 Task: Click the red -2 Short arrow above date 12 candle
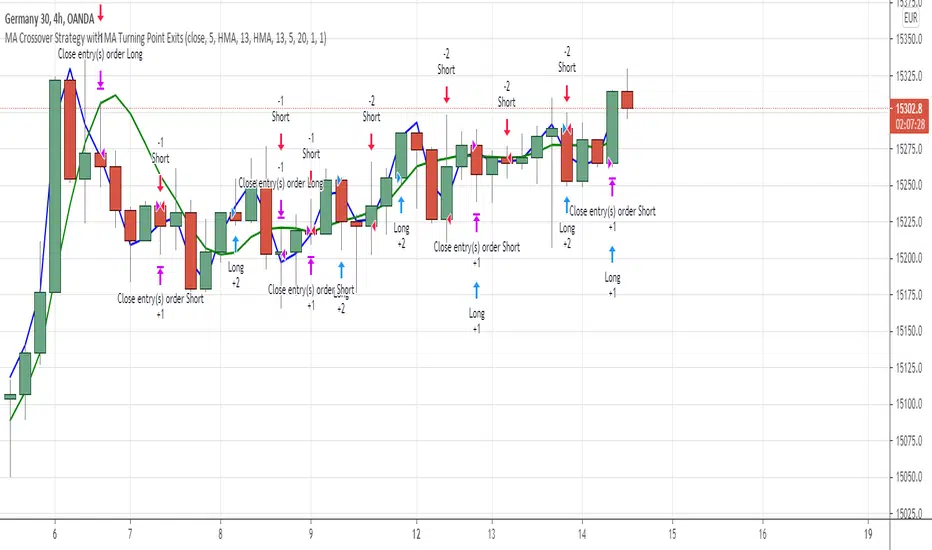coord(446,95)
